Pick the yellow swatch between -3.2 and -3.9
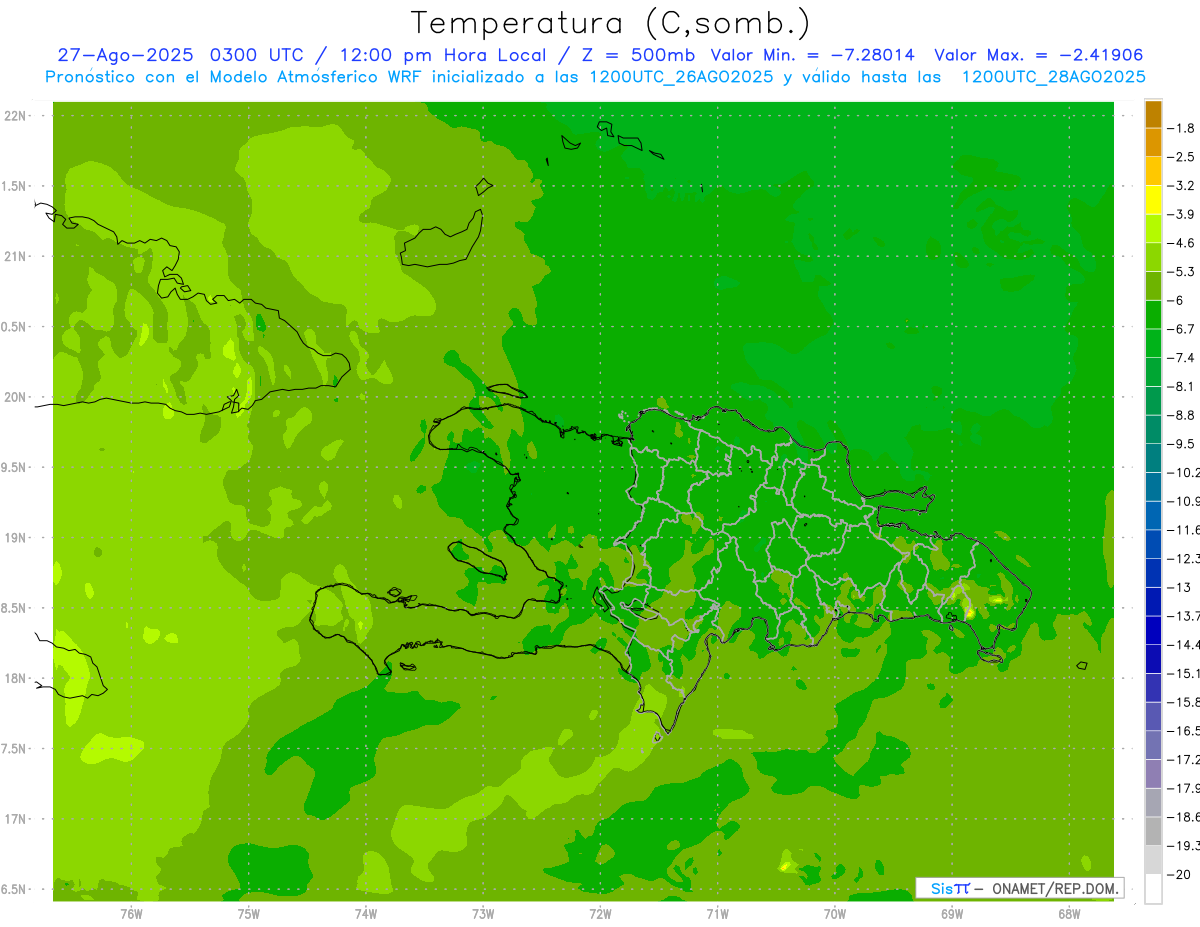Image resolution: width=1200 pixels, height=927 pixels. coord(1153,200)
